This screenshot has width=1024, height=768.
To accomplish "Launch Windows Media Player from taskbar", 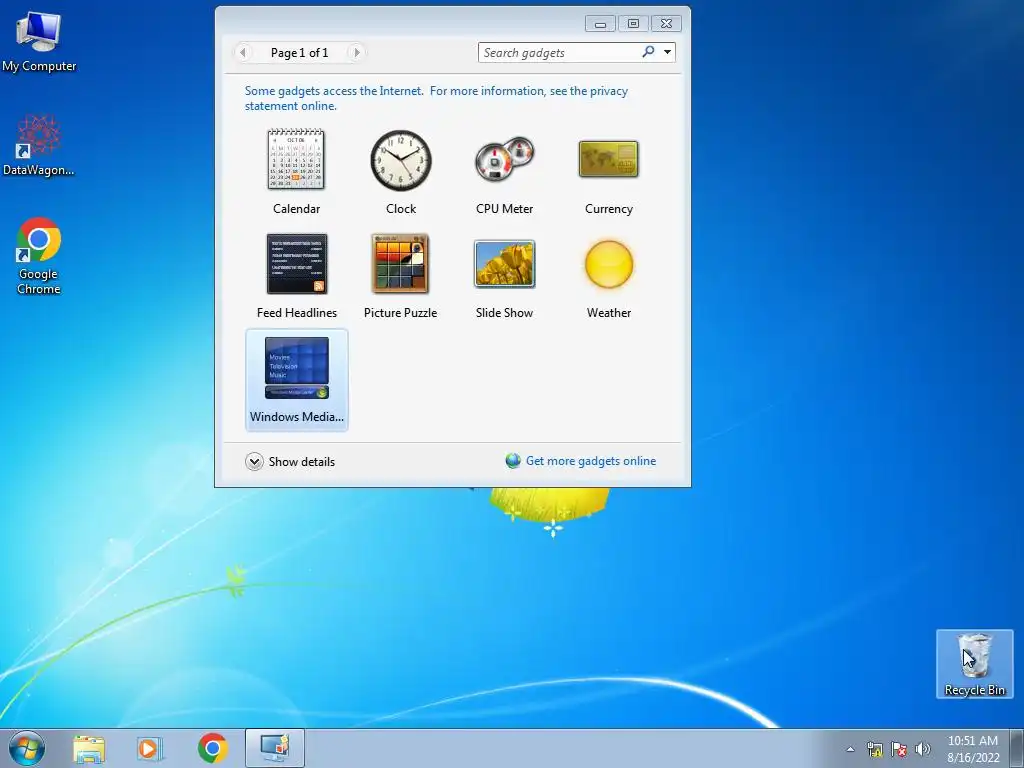I will coord(150,748).
